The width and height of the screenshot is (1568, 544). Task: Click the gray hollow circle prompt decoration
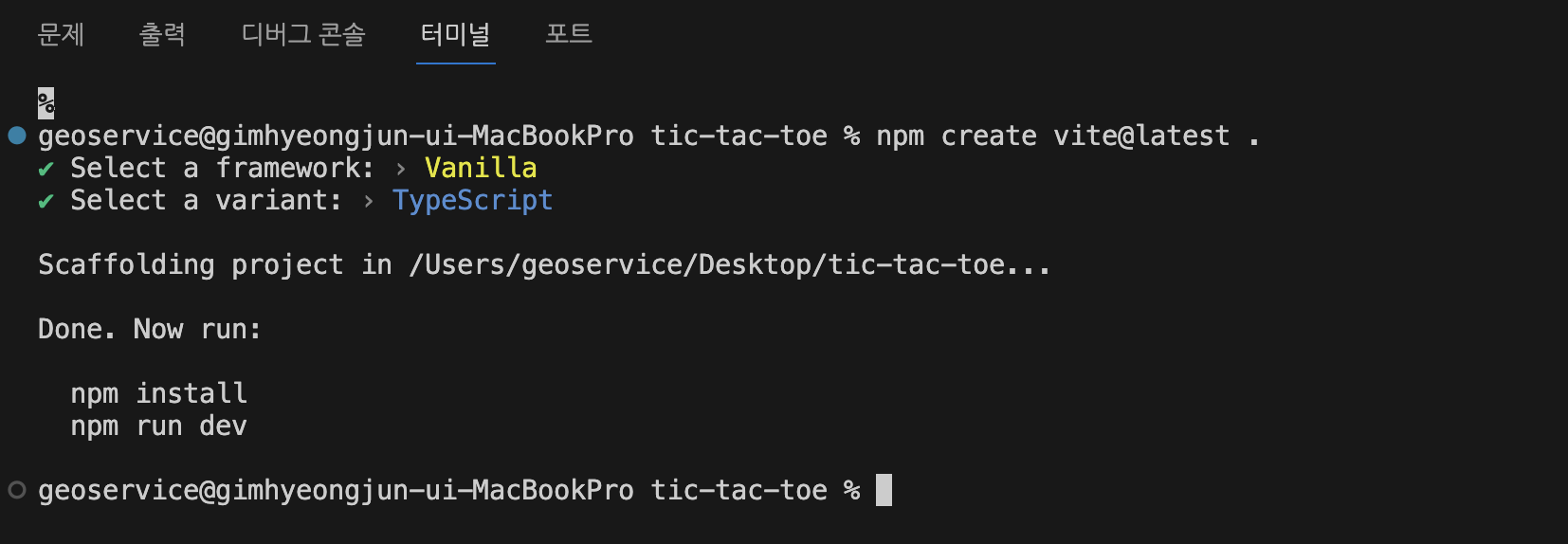[17, 490]
